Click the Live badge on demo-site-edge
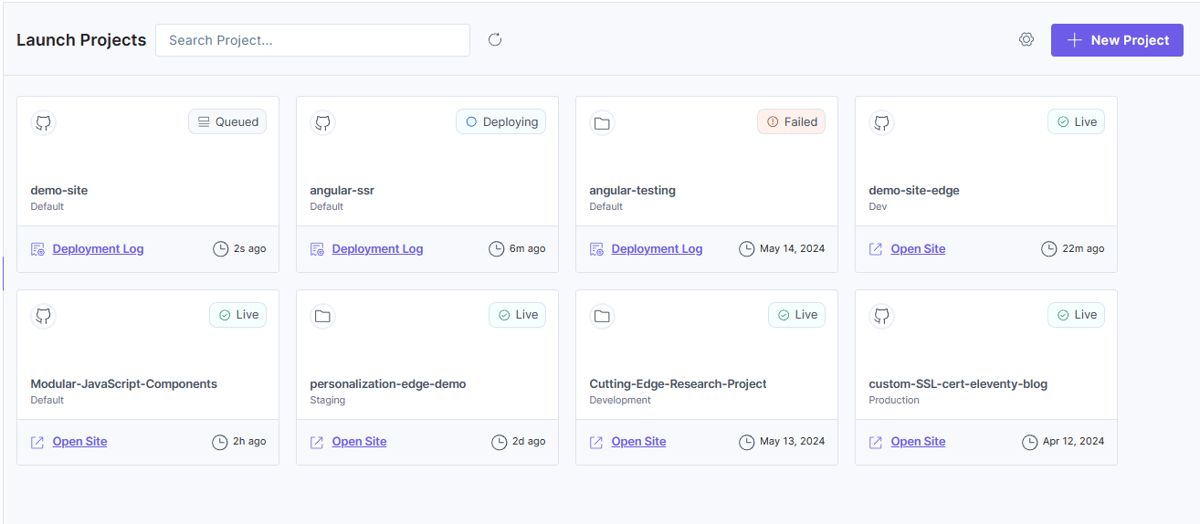Screen dimensions: 1200x524 [x=1076, y=122]
